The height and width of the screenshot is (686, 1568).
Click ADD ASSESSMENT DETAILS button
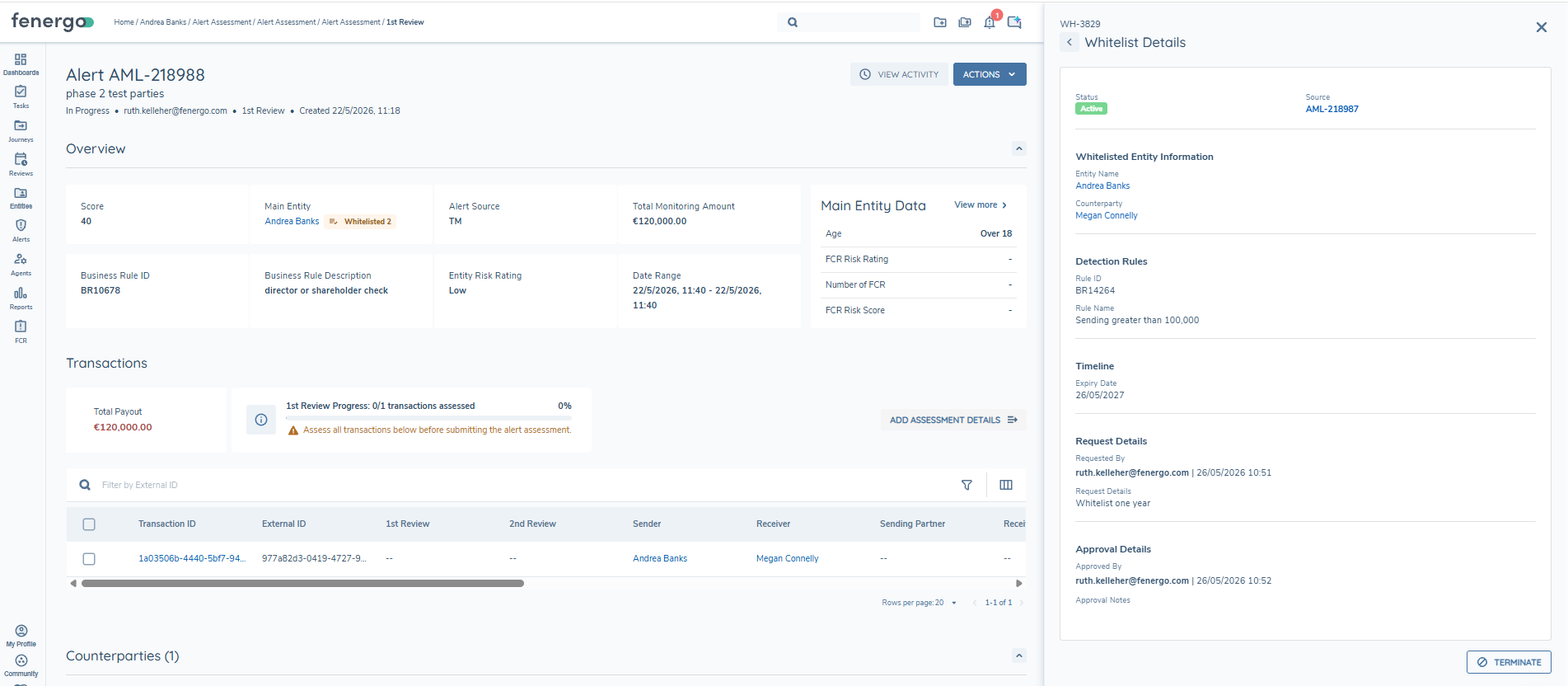[953, 420]
